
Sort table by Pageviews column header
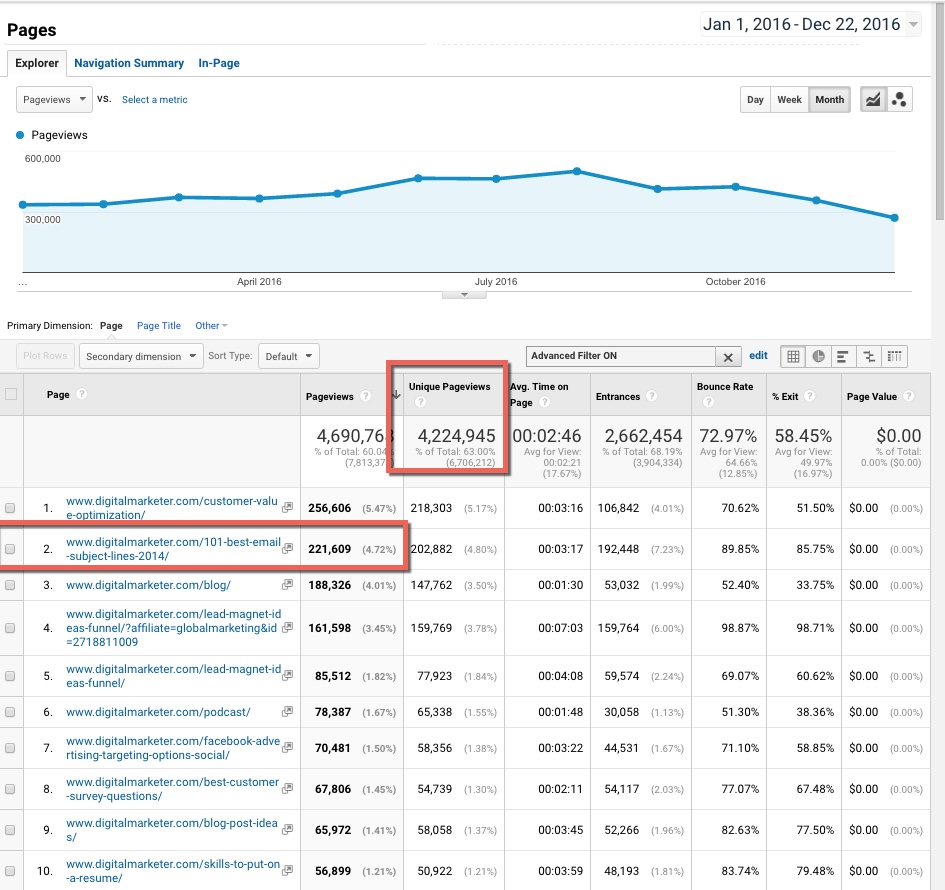[330, 396]
